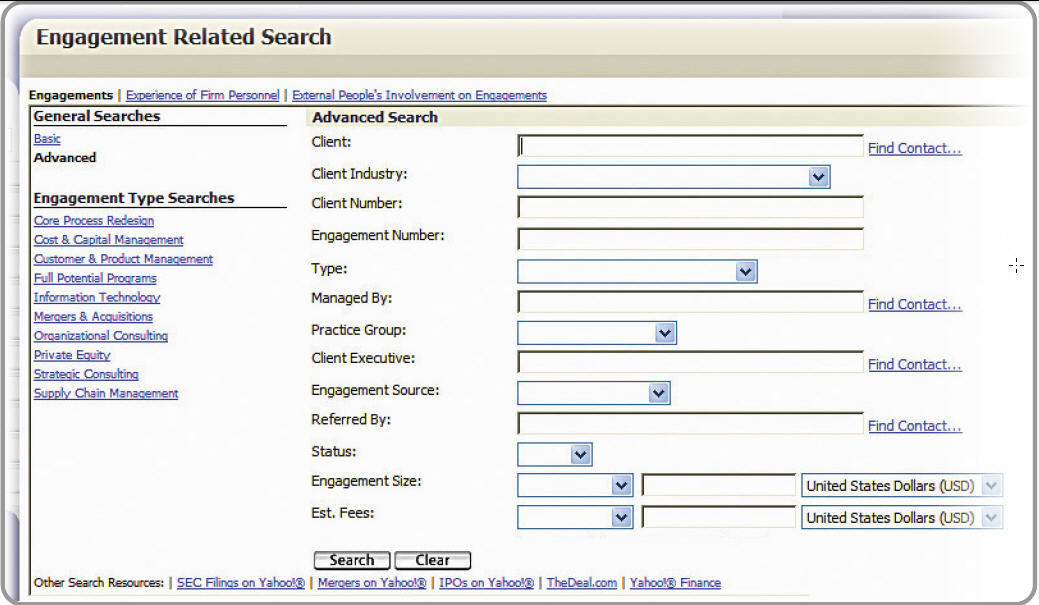
Task: Click Find Contact next to Referred By
Action: click(x=914, y=426)
